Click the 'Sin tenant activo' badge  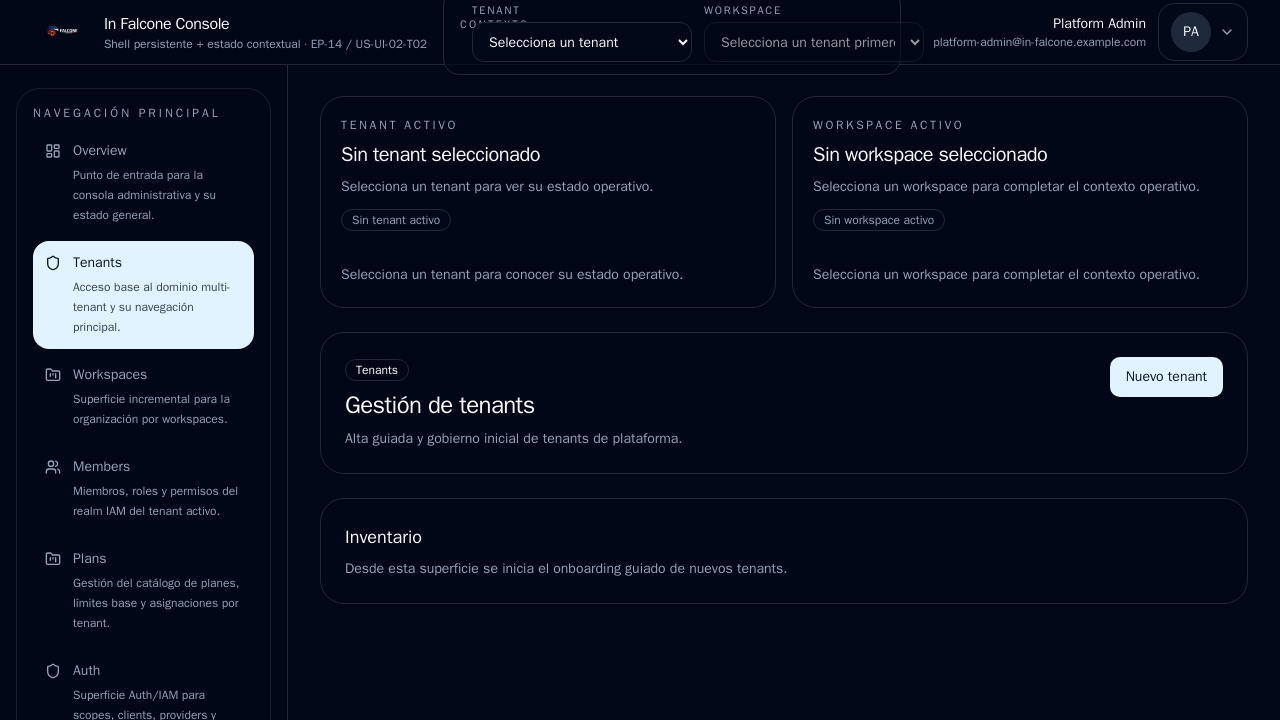click(x=396, y=220)
